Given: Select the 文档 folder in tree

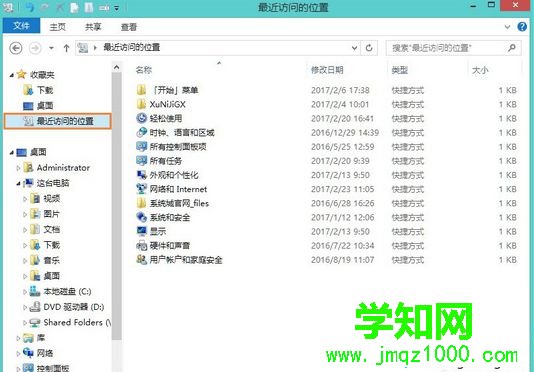Looking at the screenshot, I should click(52, 229).
